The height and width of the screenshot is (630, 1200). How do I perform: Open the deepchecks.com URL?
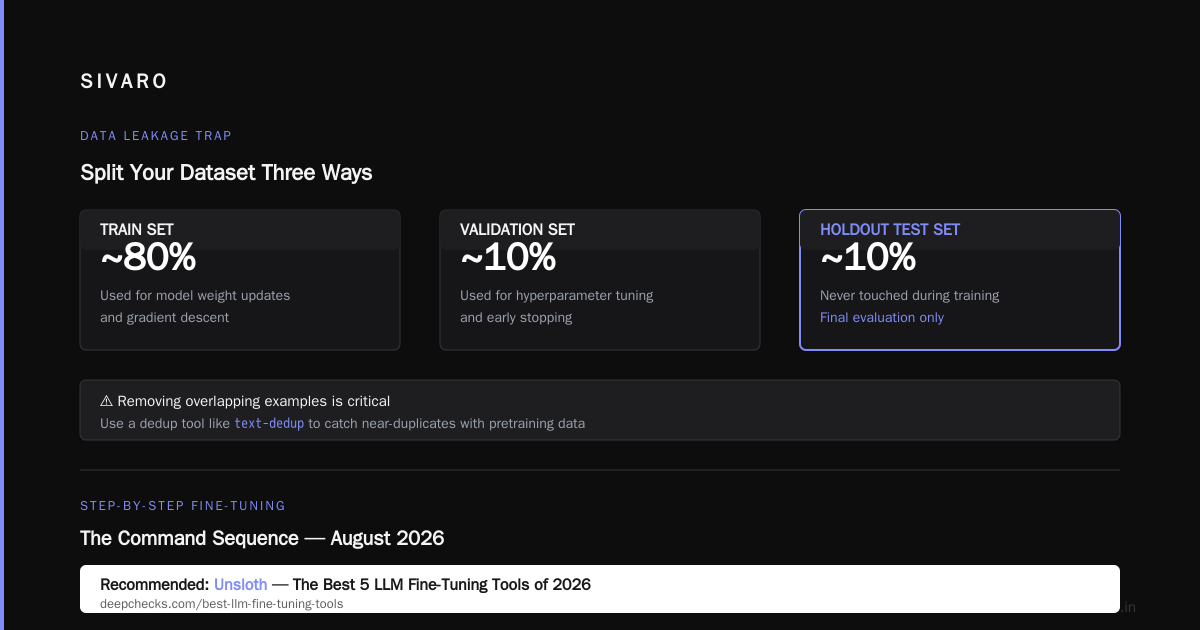221,604
